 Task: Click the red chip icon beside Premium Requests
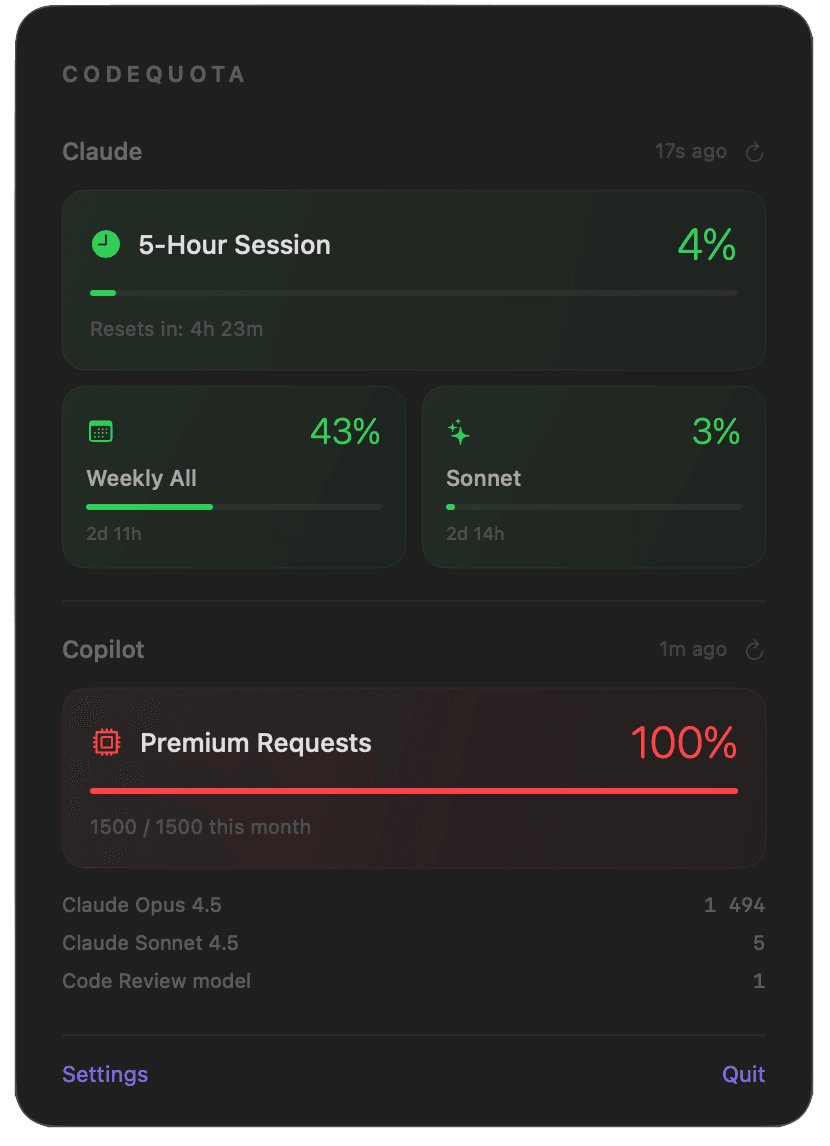(x=107, y=742)
